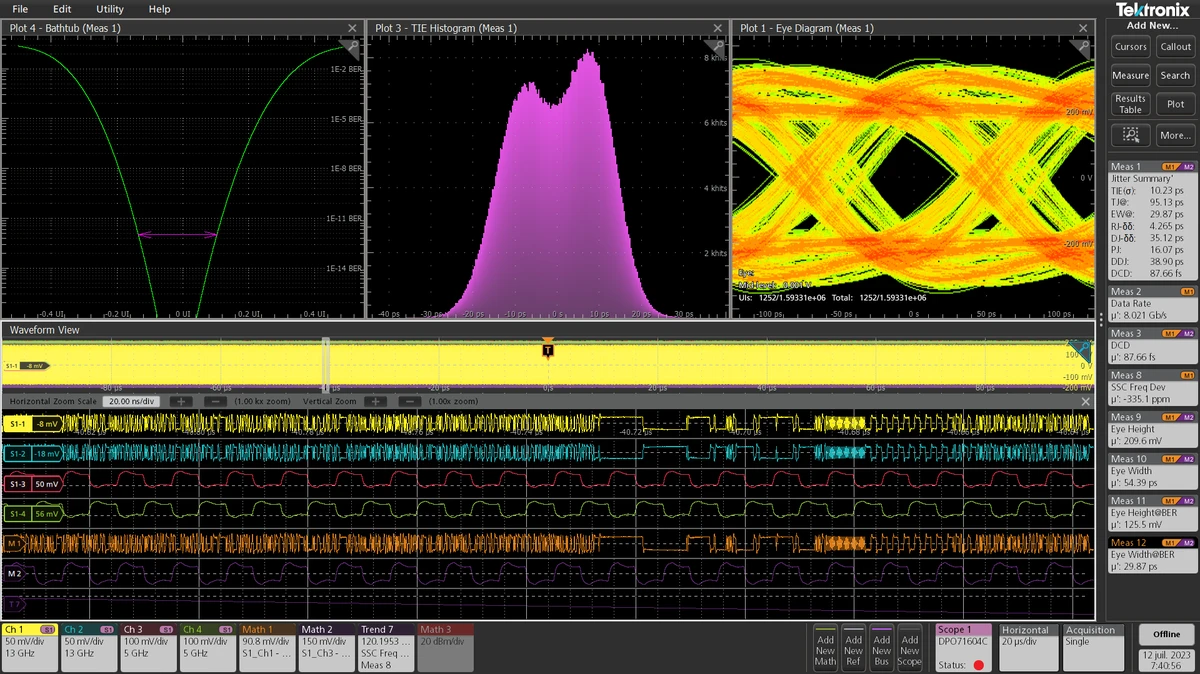This screenshot has width=1200, height=674.
Task: Click the Measure button
Action: 1131,75
